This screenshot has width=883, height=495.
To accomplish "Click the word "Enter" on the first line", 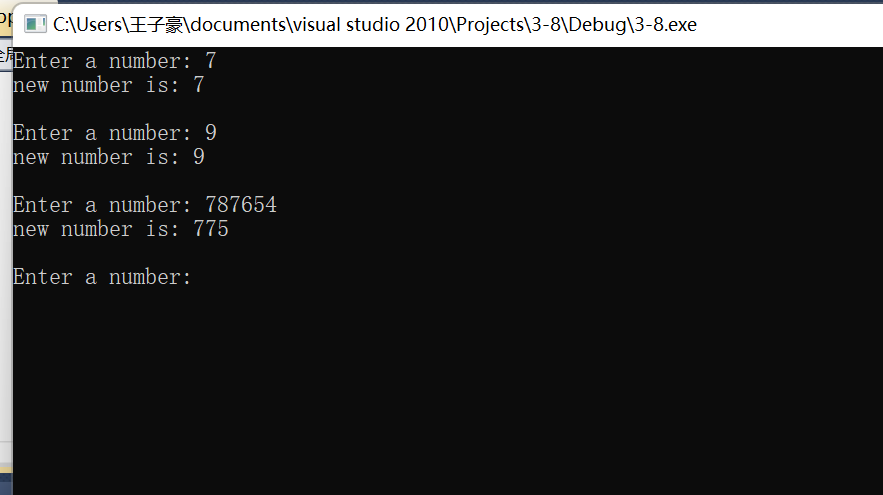I will click(42, 61).
